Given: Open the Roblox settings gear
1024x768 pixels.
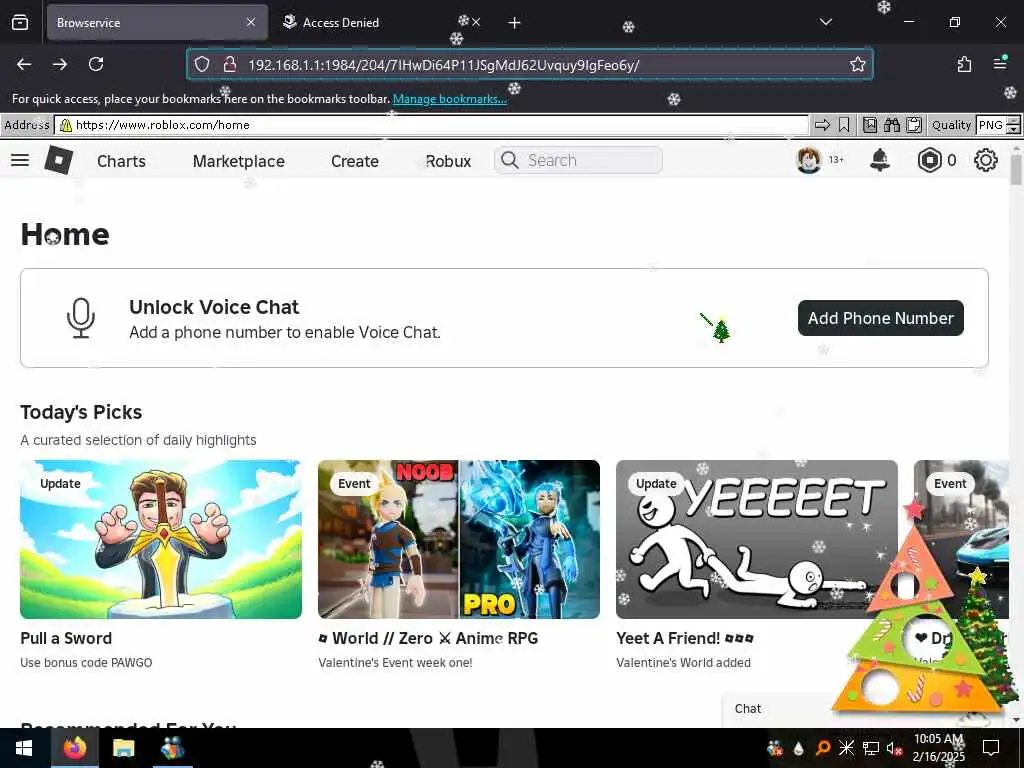Looking at the screenshot, I should 985,160.
